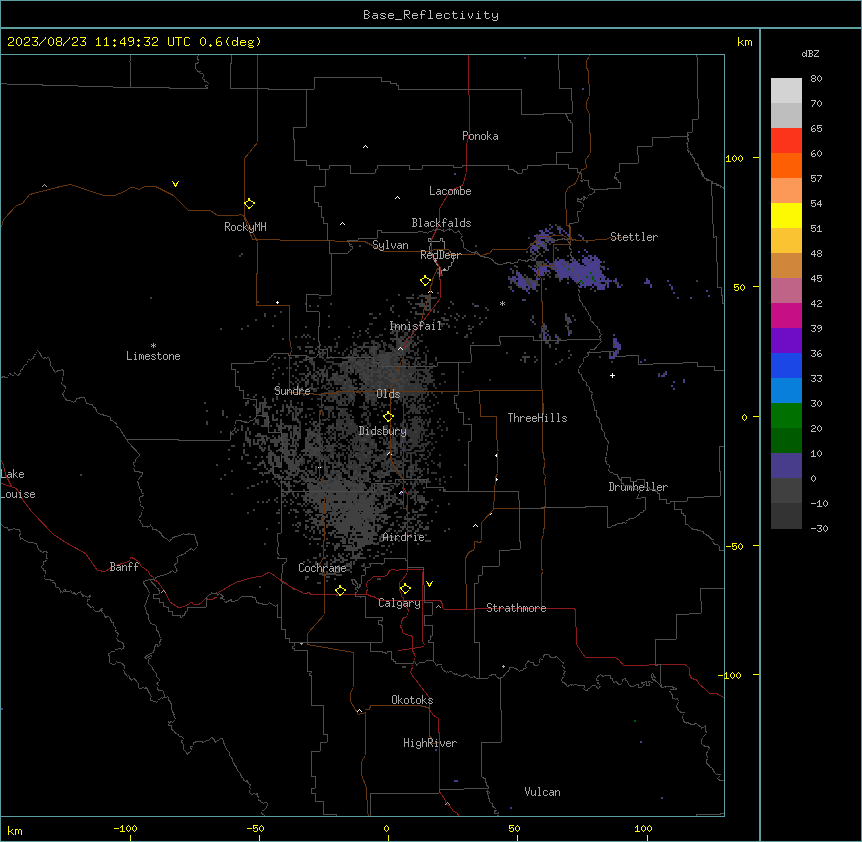The image size is (862, 842).
Task: Click the 100 tick on the right axis
Action: pyautogui.click(x=734, y=158)
